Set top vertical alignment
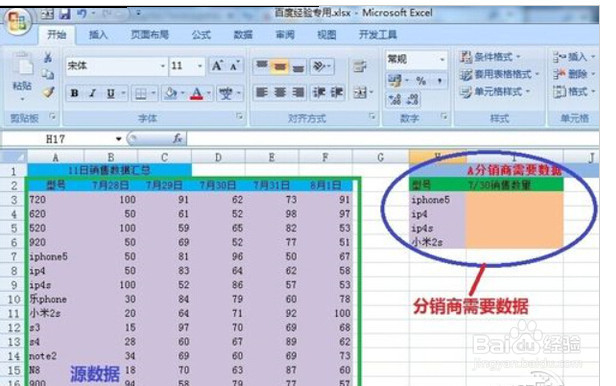 point(262,66)
